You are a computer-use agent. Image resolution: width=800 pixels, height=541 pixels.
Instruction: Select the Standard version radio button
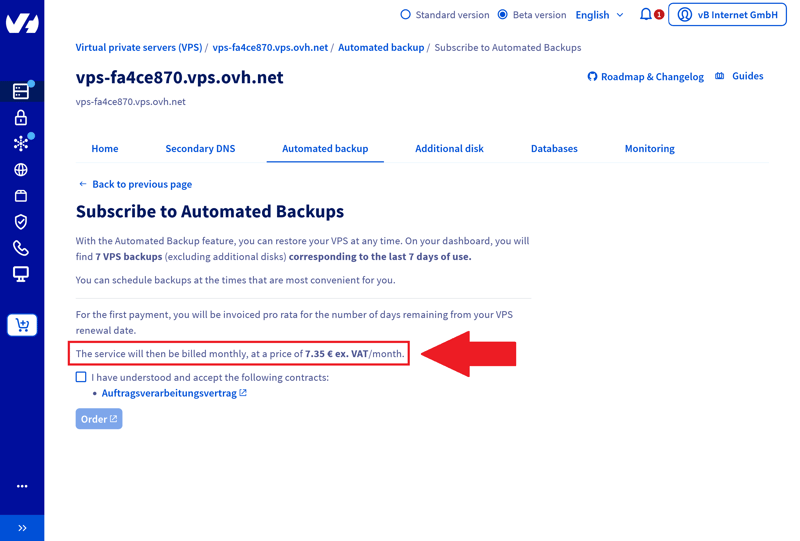(x=405, y=15)
